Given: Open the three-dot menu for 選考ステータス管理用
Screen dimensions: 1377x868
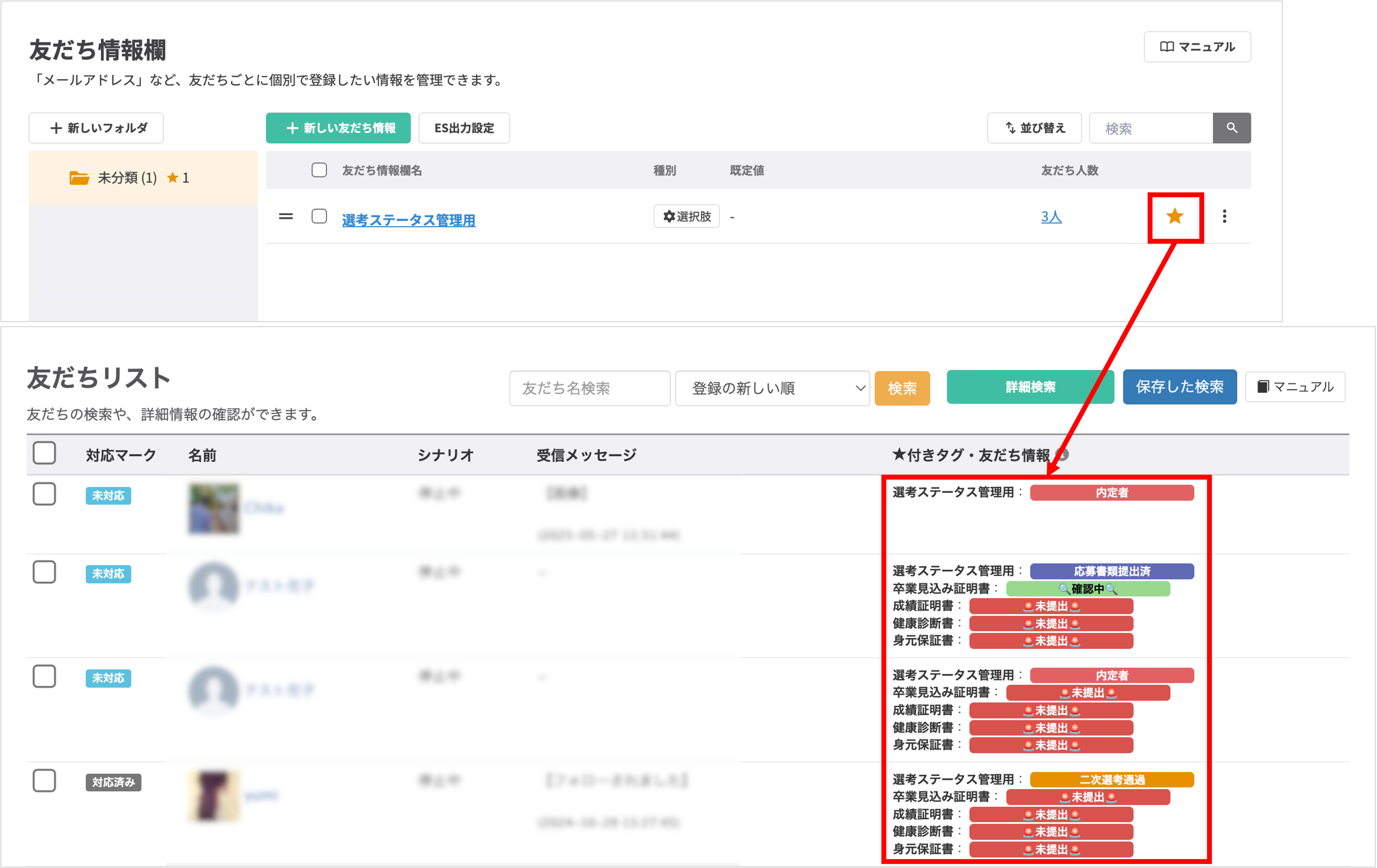Looking at the screenshot, I should (x=1224, y=217).
